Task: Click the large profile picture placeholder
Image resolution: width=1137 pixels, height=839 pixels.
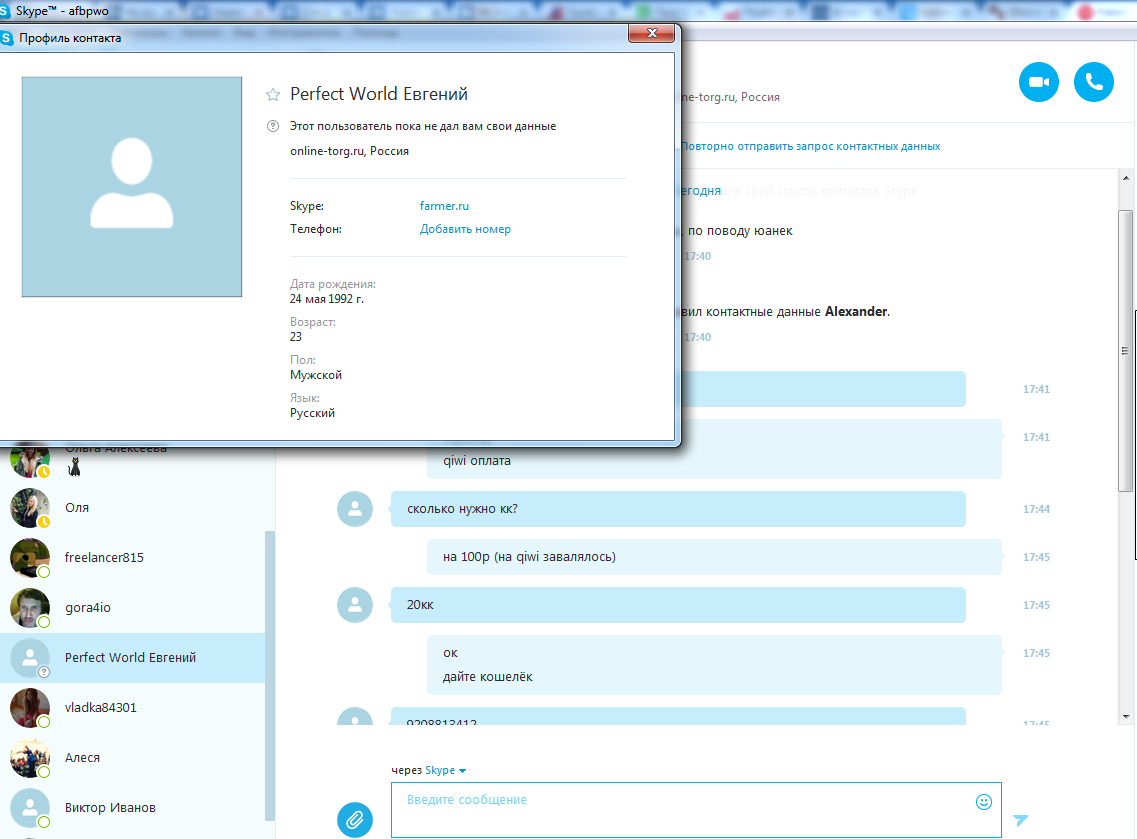Action: [x=132, y=187]
